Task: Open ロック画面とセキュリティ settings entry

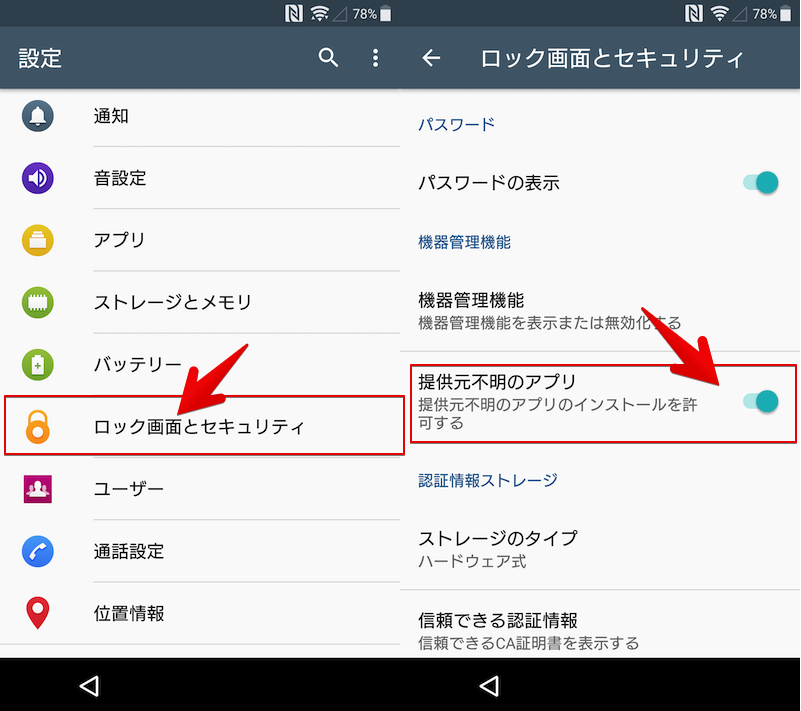Action: (199, 427)
